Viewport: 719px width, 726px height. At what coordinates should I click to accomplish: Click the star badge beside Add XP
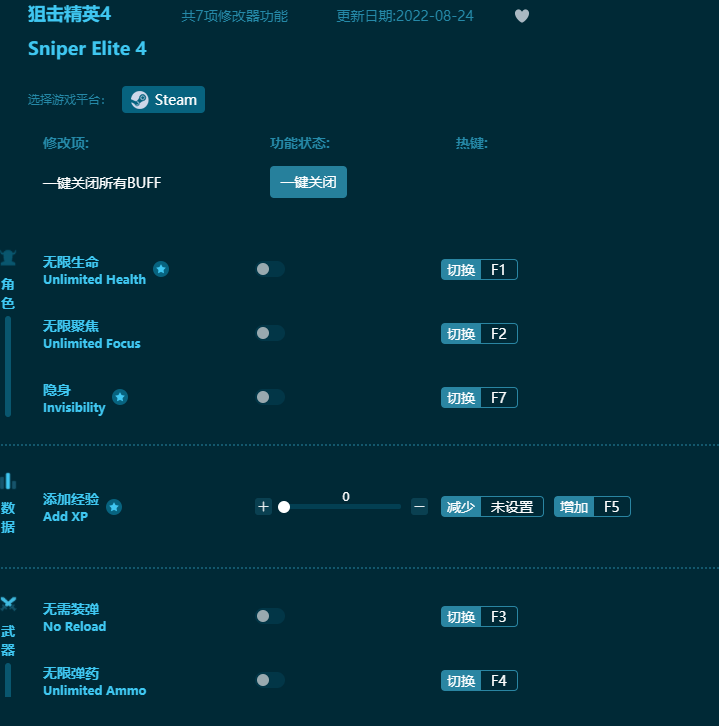coord(114,507)
